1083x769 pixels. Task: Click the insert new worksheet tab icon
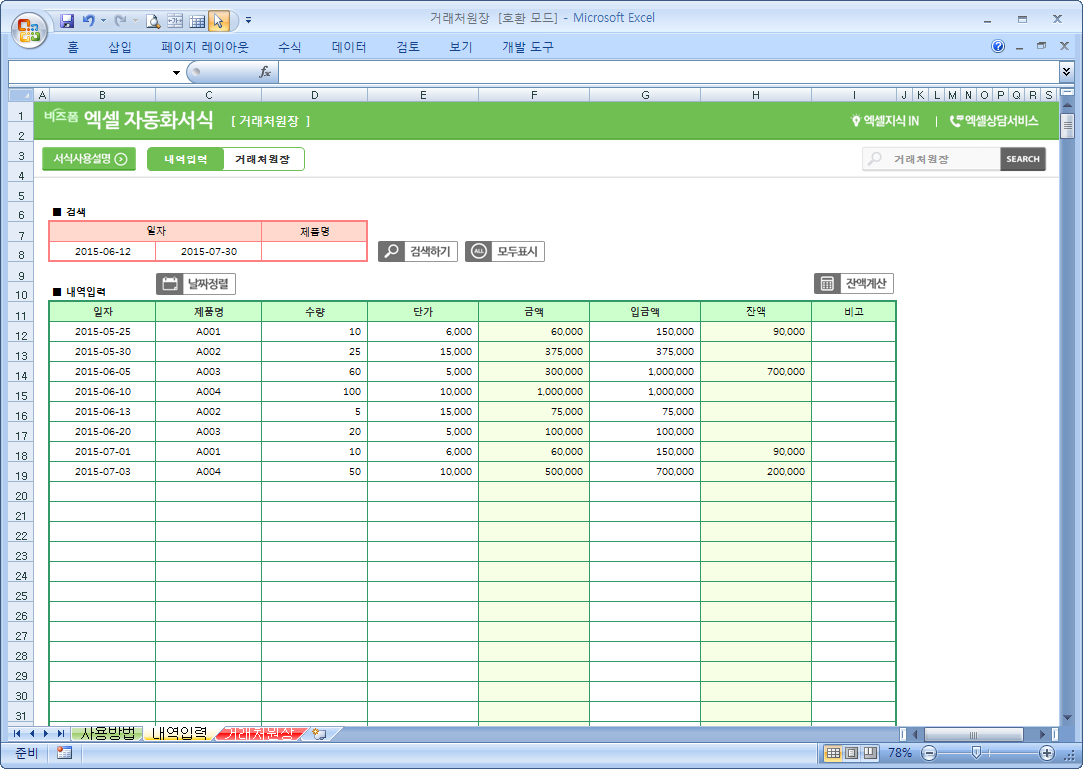320,734
